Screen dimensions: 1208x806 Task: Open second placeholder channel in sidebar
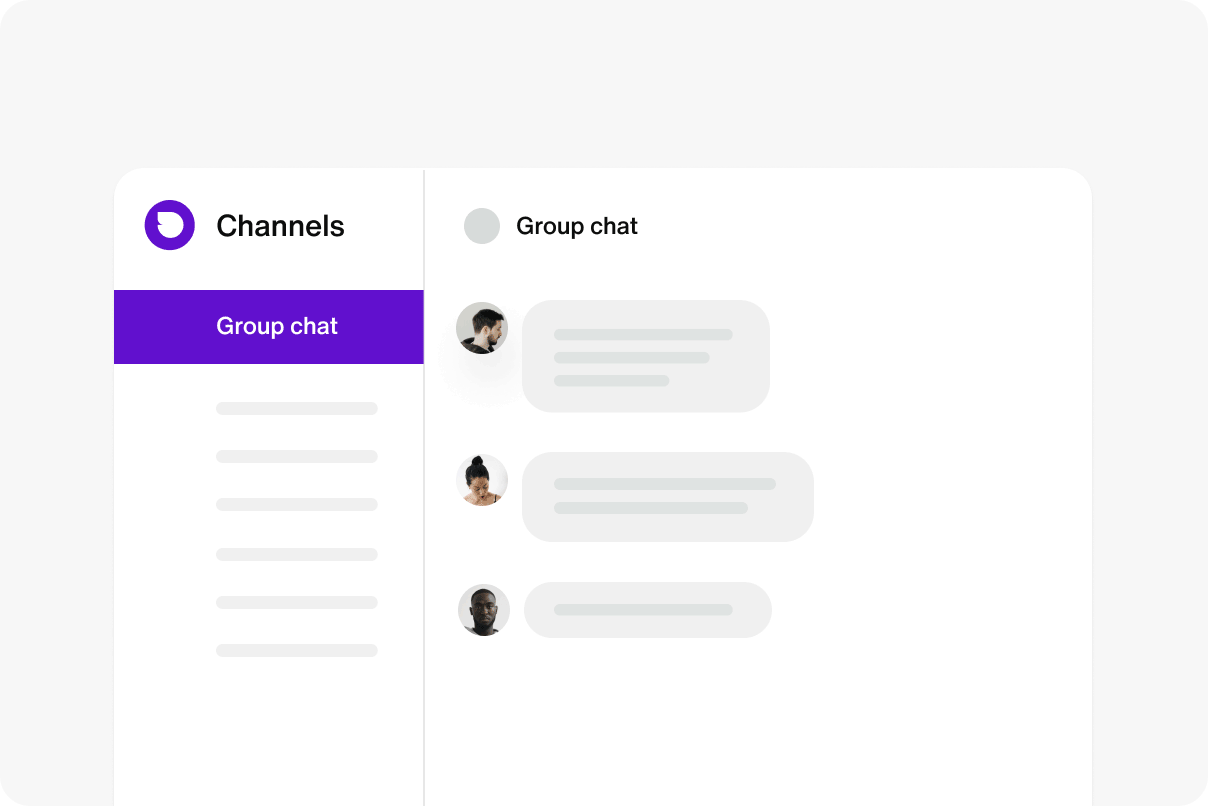(297, 456)
